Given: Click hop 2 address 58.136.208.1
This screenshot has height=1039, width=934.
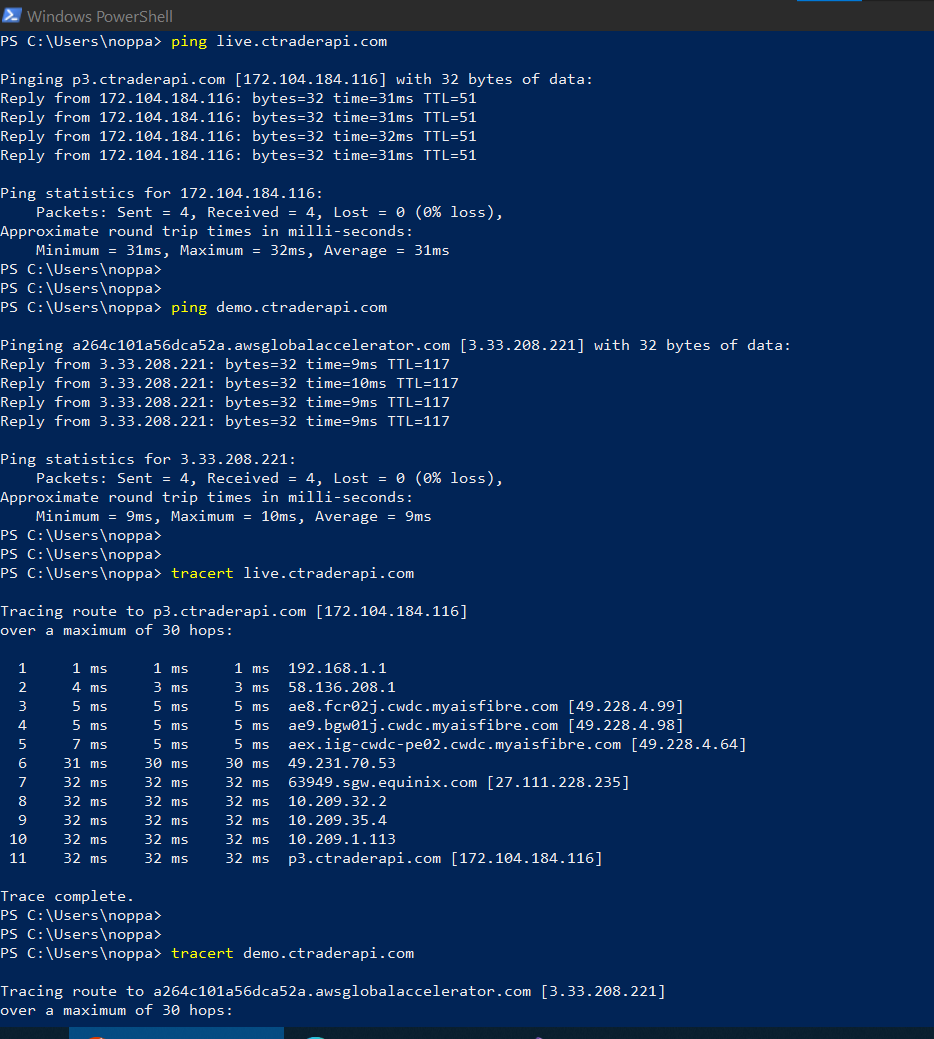Looking at the screenshot, I should (x=342, y=687).
